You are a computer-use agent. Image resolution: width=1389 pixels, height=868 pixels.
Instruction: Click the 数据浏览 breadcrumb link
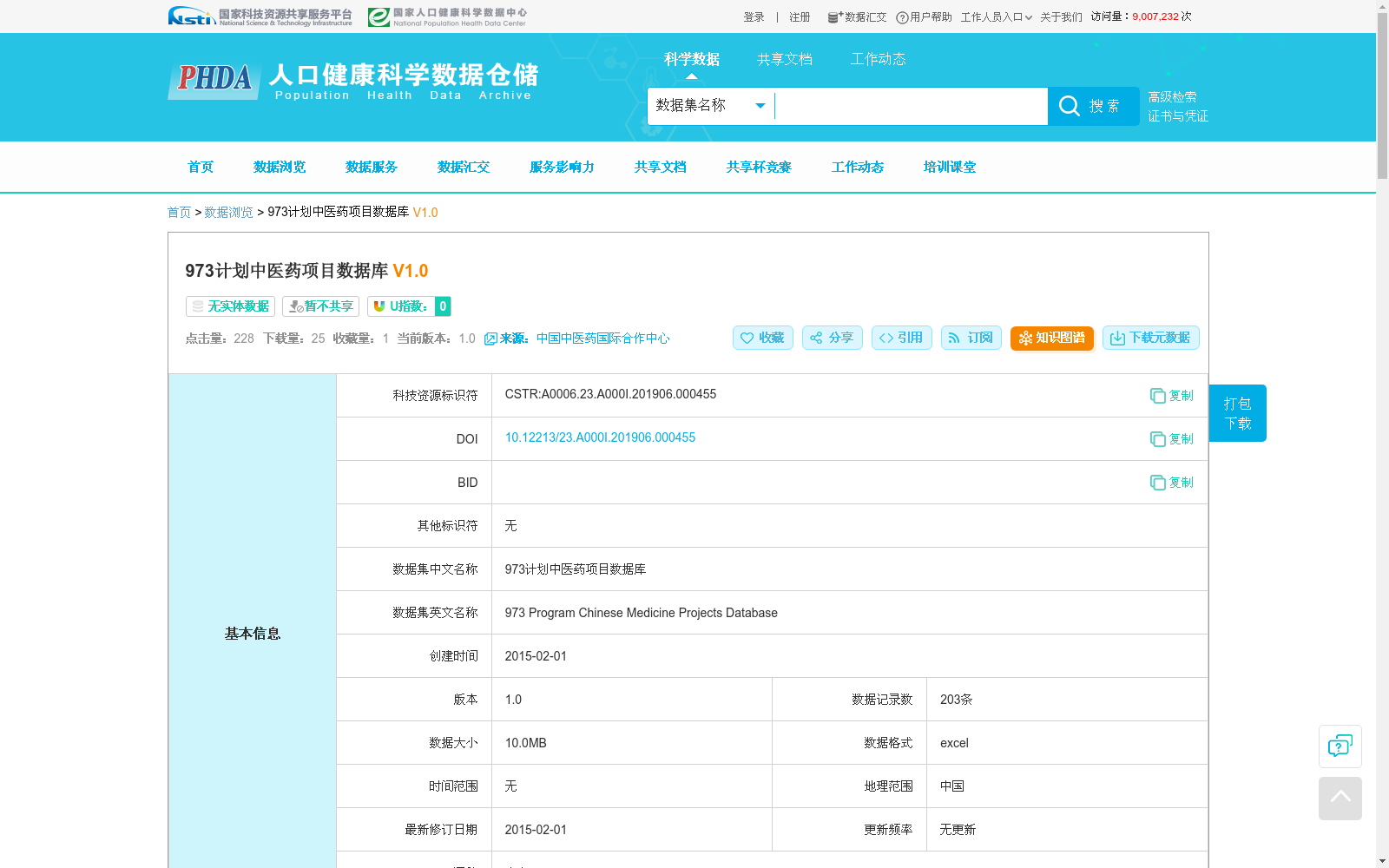point(228,213)
